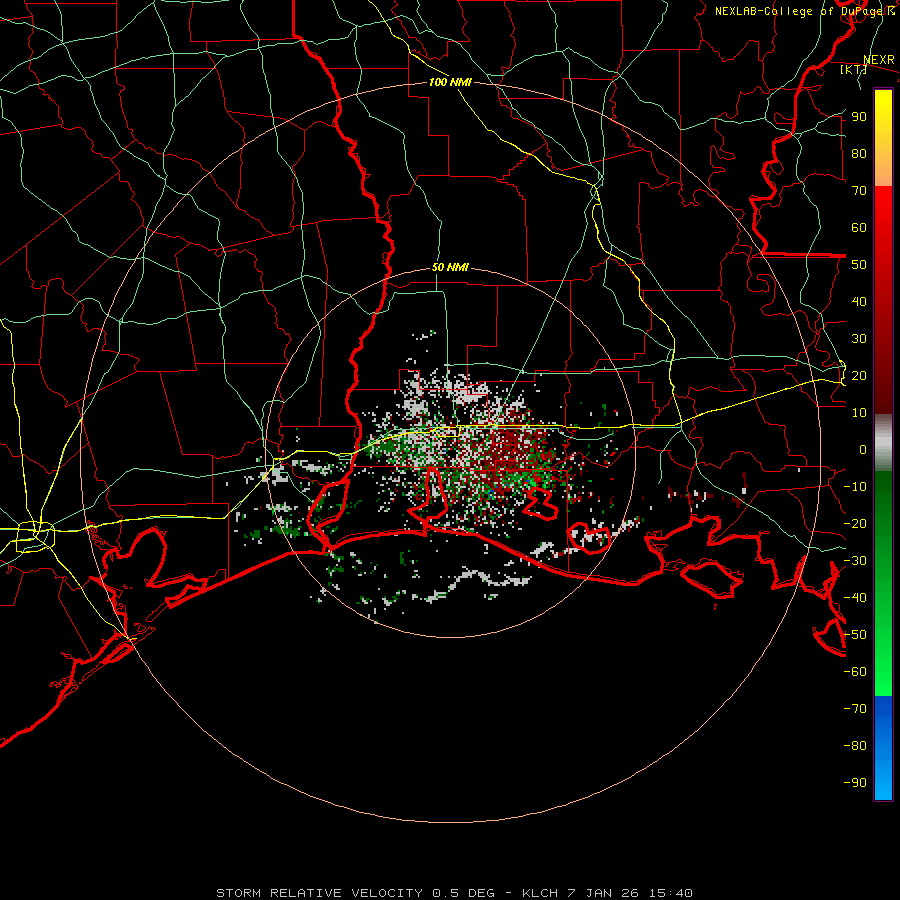Click the "100 NMI" range ring label
The image size is (900, 900).
coord(450,82)
